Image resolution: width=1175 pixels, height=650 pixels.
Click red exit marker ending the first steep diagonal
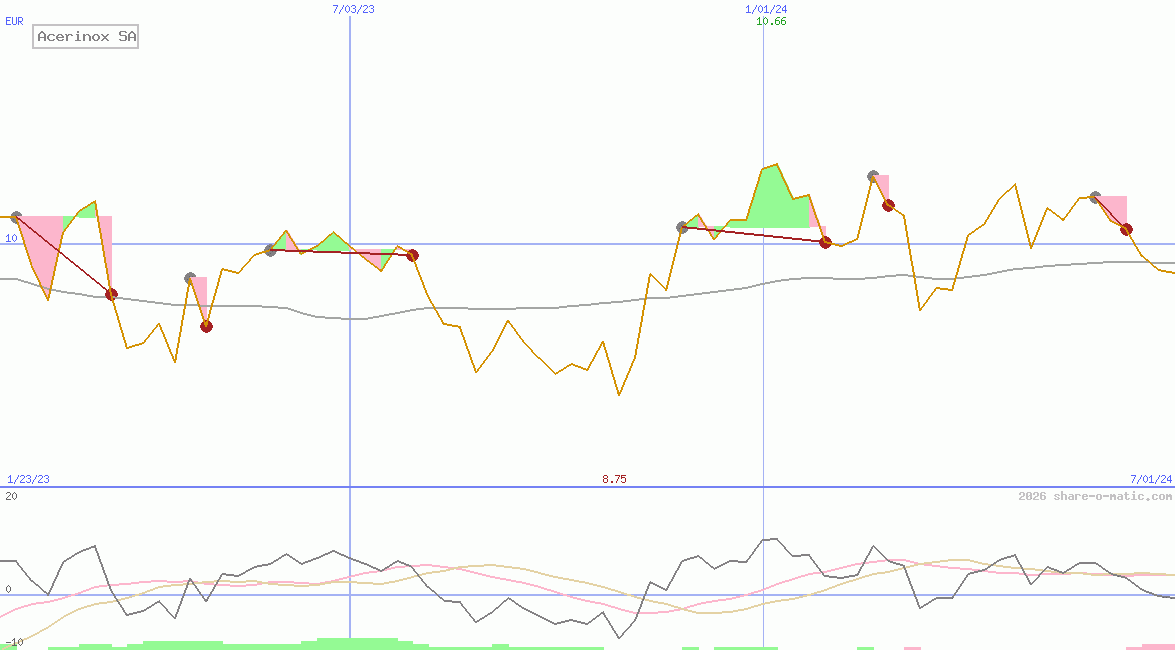(111, 294)
